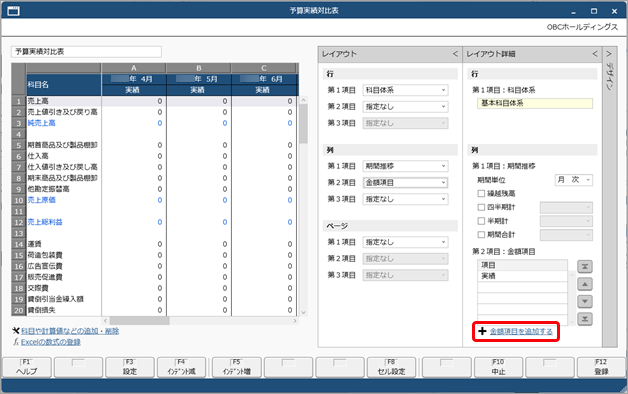This screenshot has width=628, height=394.
Task: Enable the 四半期計 checkbox
Action: (481, 207)
